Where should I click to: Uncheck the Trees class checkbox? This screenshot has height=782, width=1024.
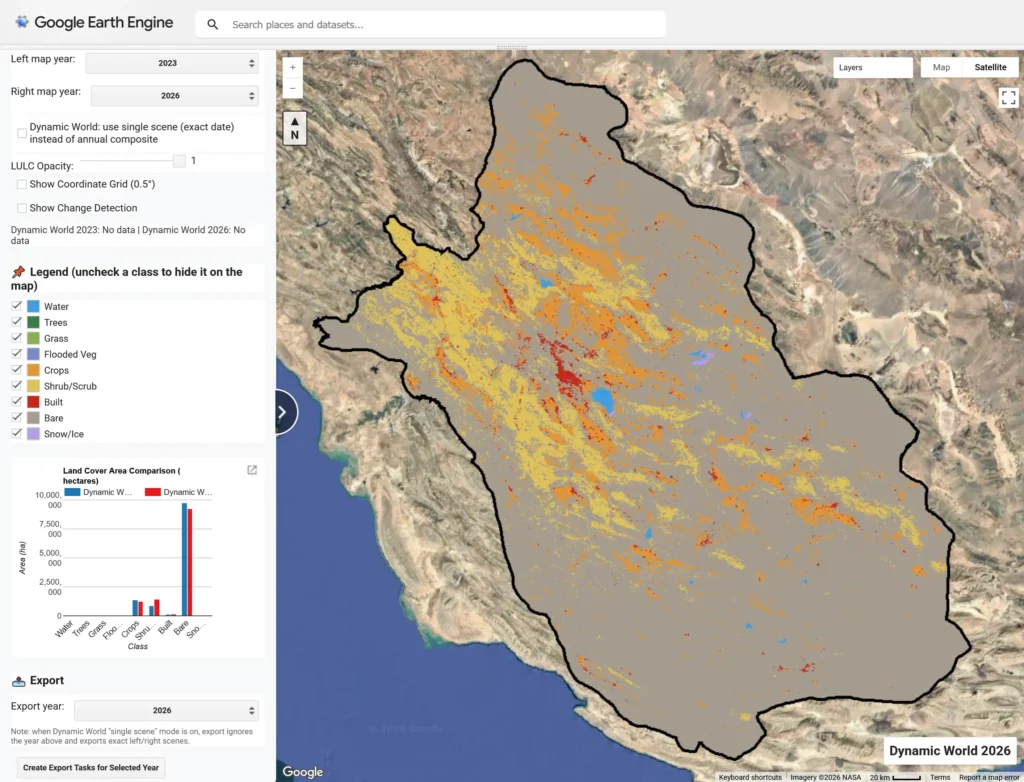point(16,322)
